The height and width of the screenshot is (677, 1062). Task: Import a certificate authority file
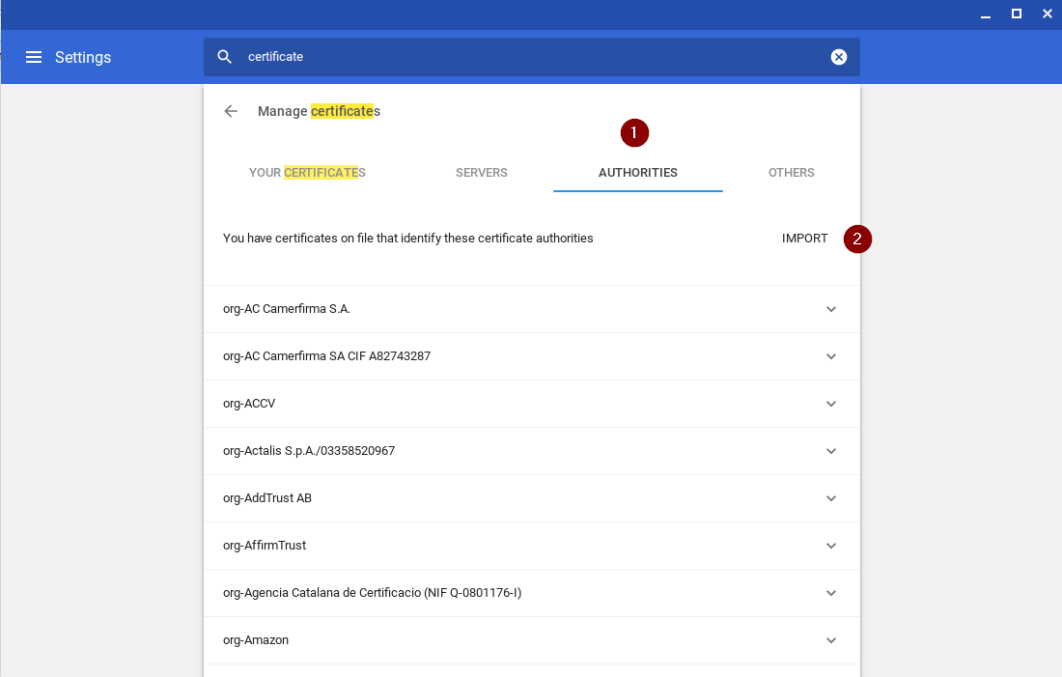[805, 238]
